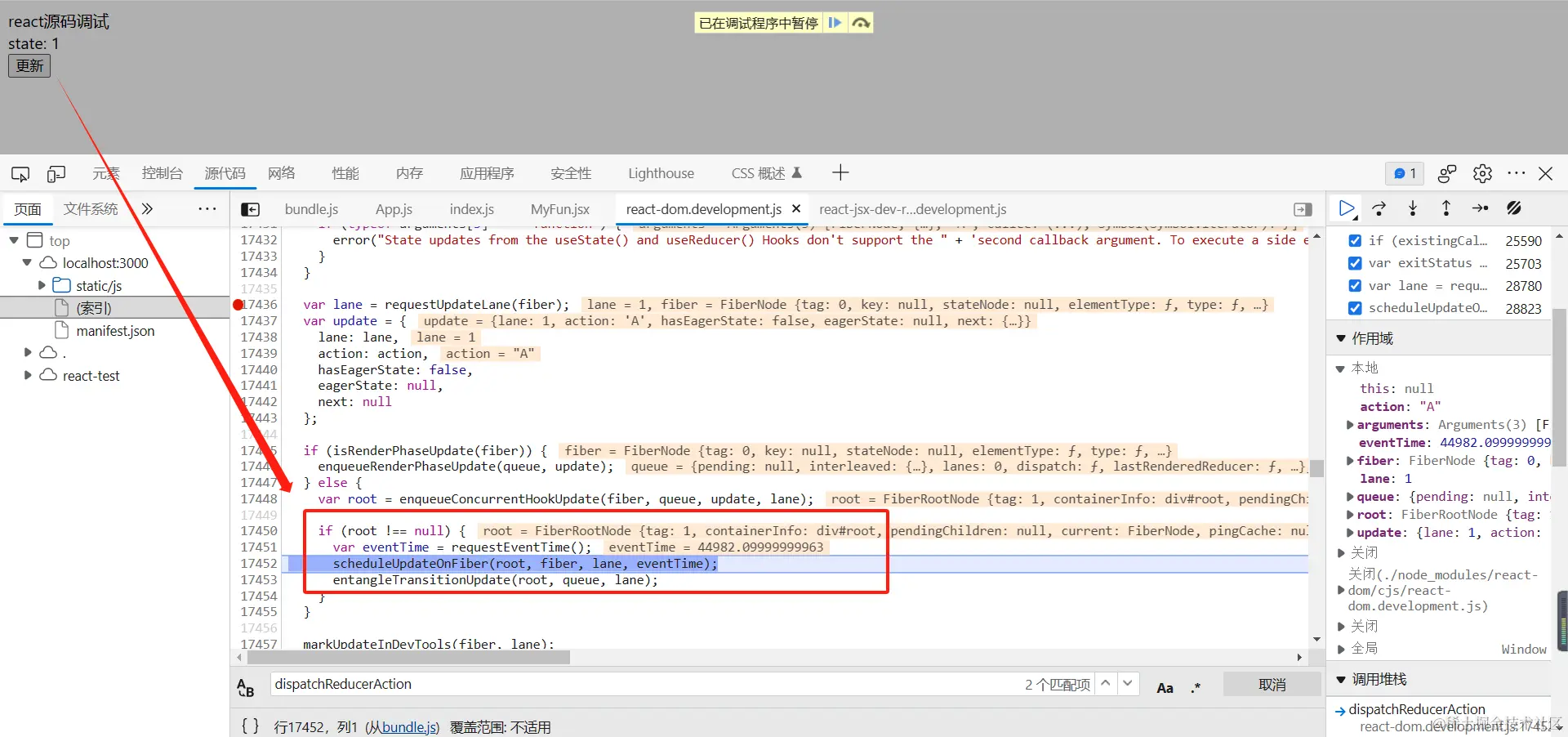This screenshot has height=737, width=1568.
Task: Uncheck breakpoint 'scheduleUpdateO...' at 28823
Action: tap(1355, 308)
